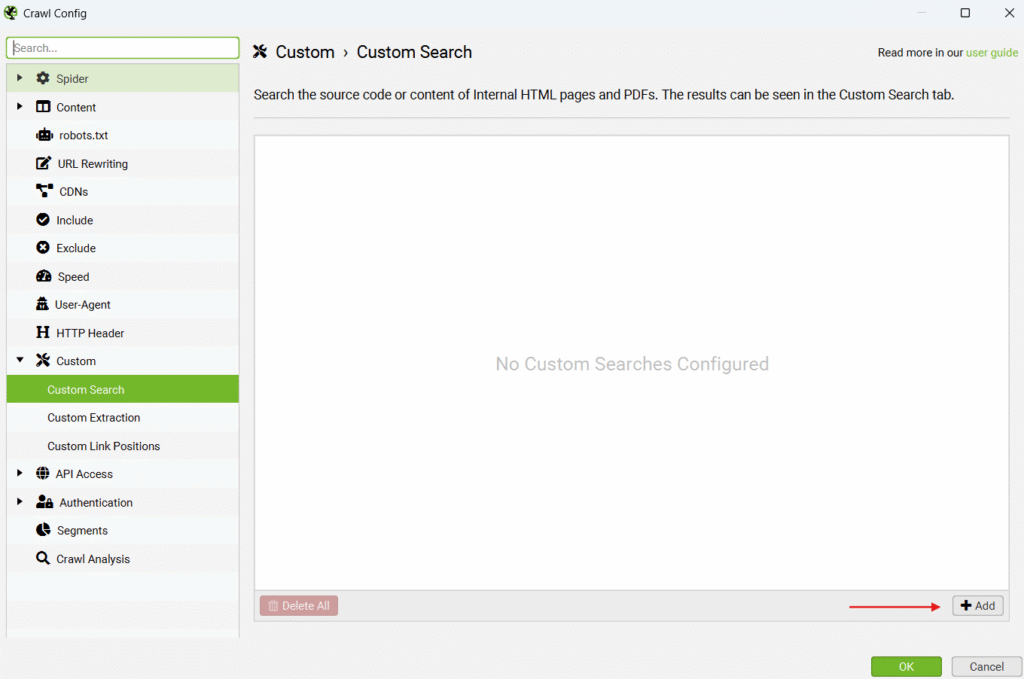Select Custom Link Positions item
Viewport: 1024px width, 679px height.
click(x=103, y=446)
